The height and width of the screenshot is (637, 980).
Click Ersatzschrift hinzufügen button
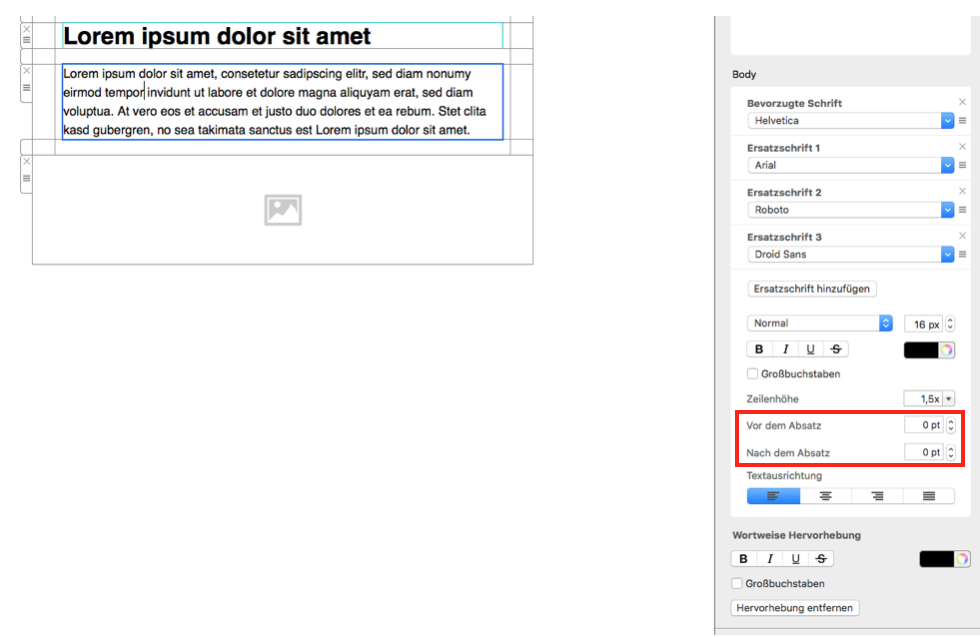click(x=812, y=289)
